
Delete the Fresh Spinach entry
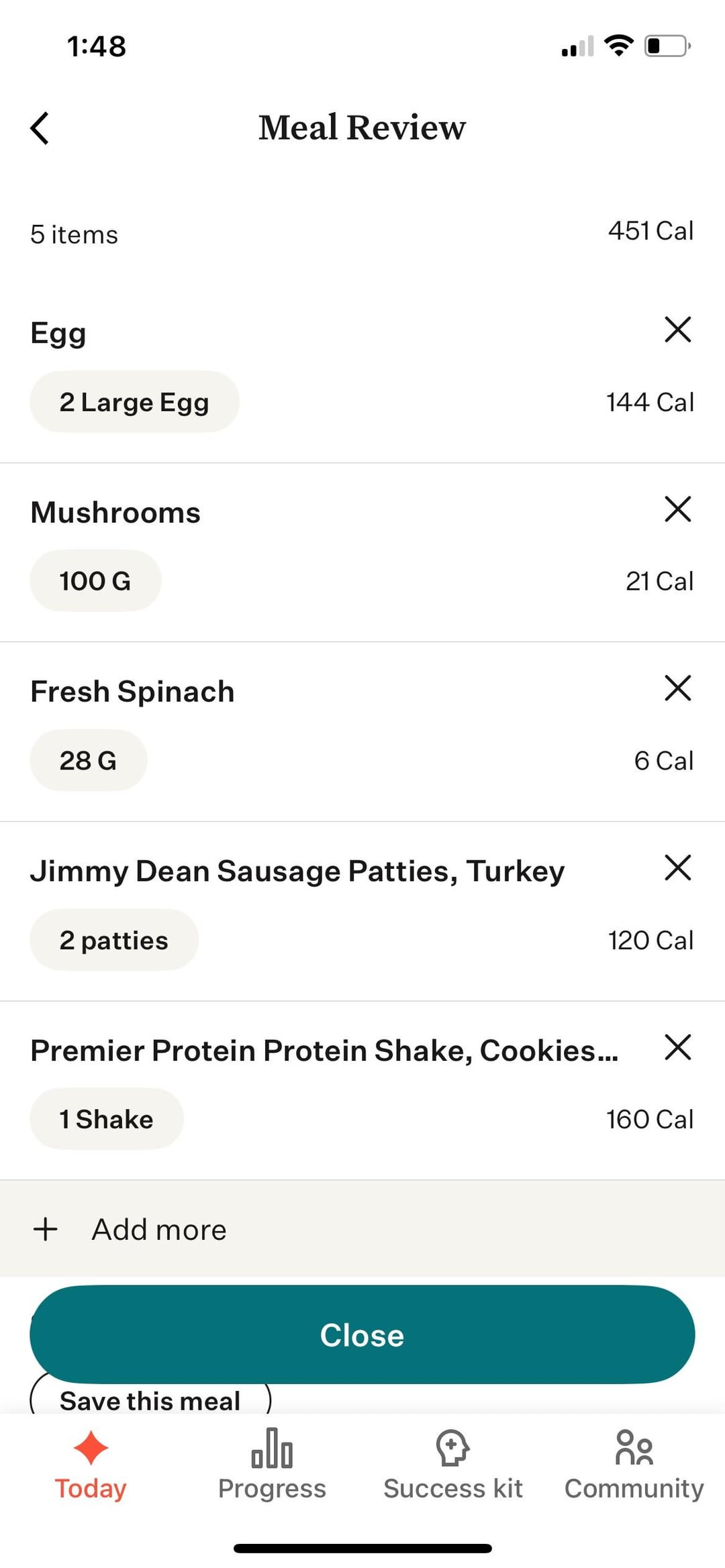(x=677, y=688)
